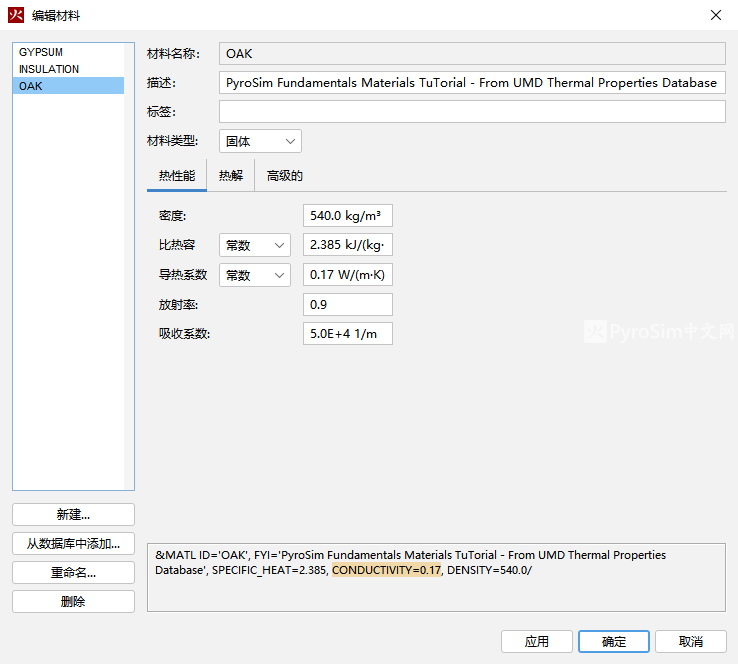Click the DENSITY=540.0/ text
The height and width of the screenshot is (664, 738).
(x=489, y=570)
